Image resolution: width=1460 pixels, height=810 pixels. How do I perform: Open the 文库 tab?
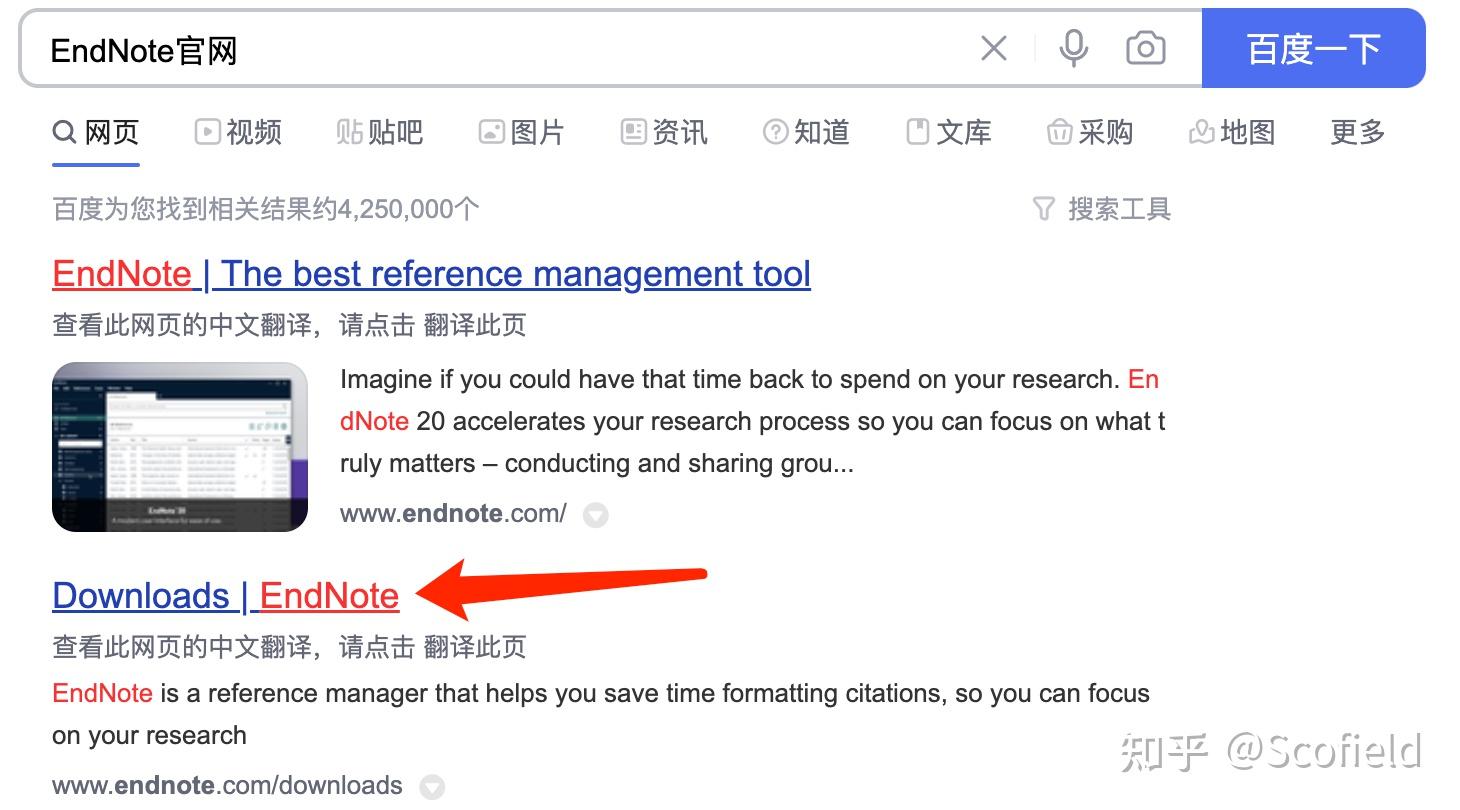coord(948,132)
